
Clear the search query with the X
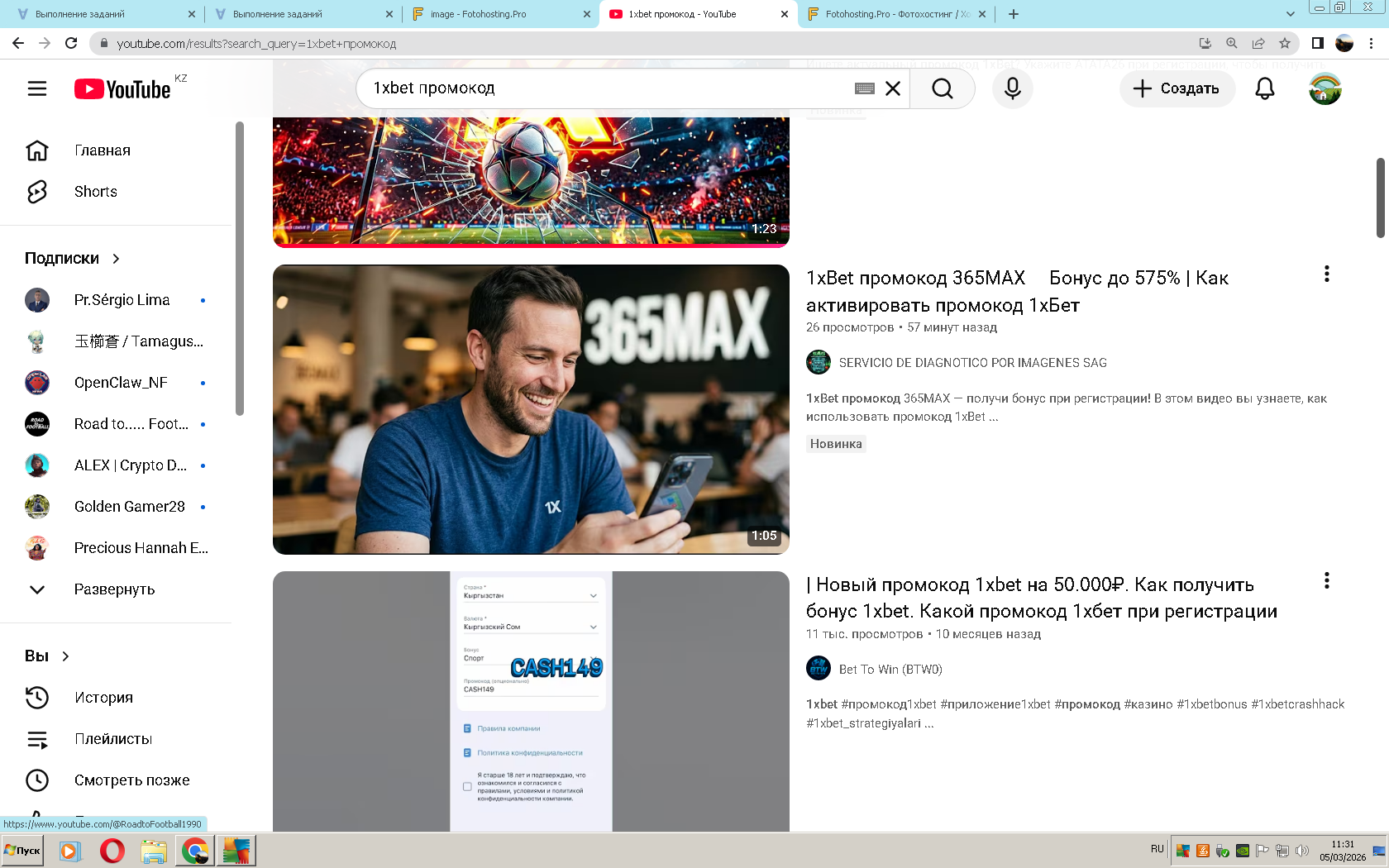(x=893, y=88)
